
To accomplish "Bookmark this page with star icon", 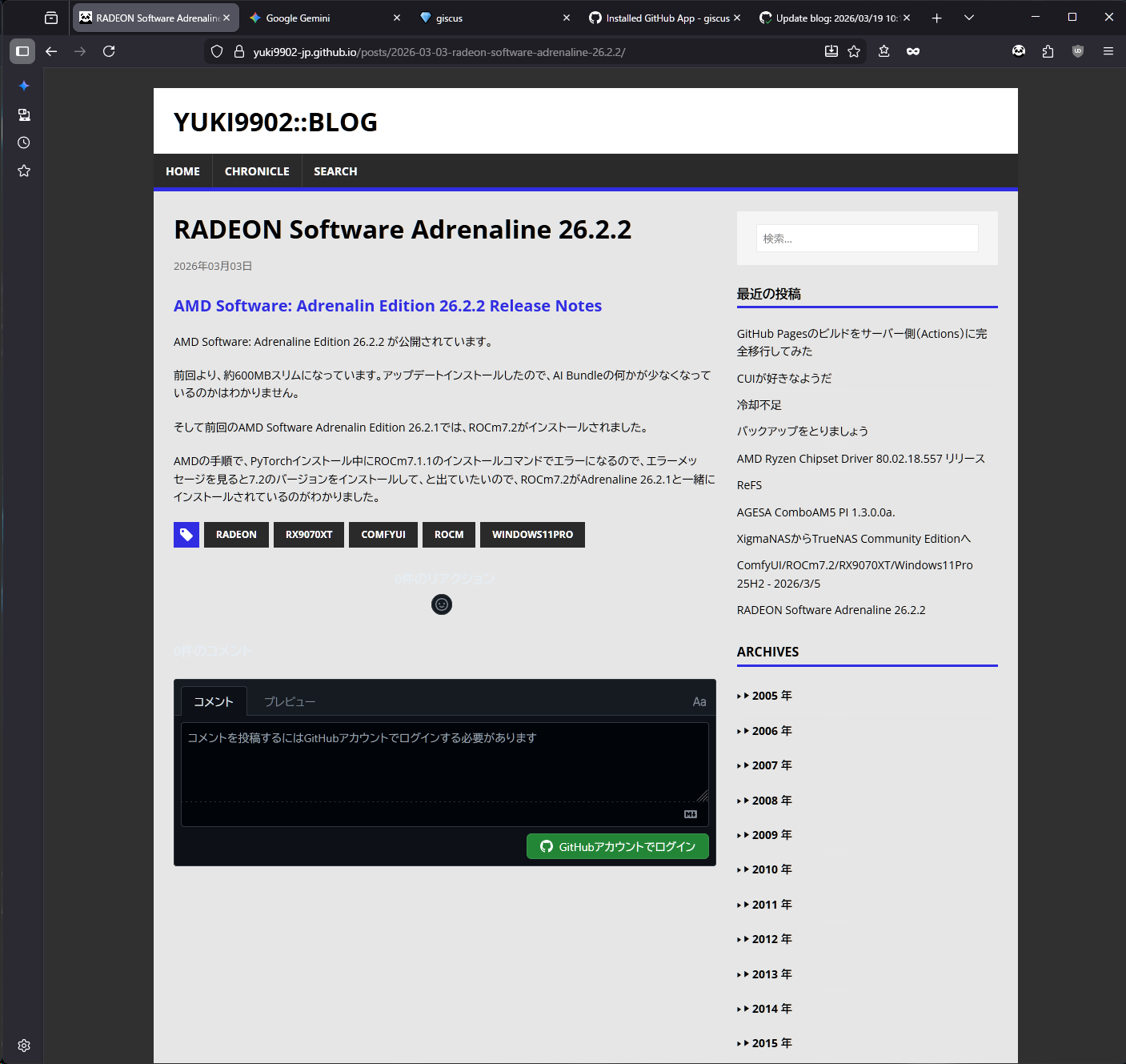I will pyautogui.click(x=854, y=51).
